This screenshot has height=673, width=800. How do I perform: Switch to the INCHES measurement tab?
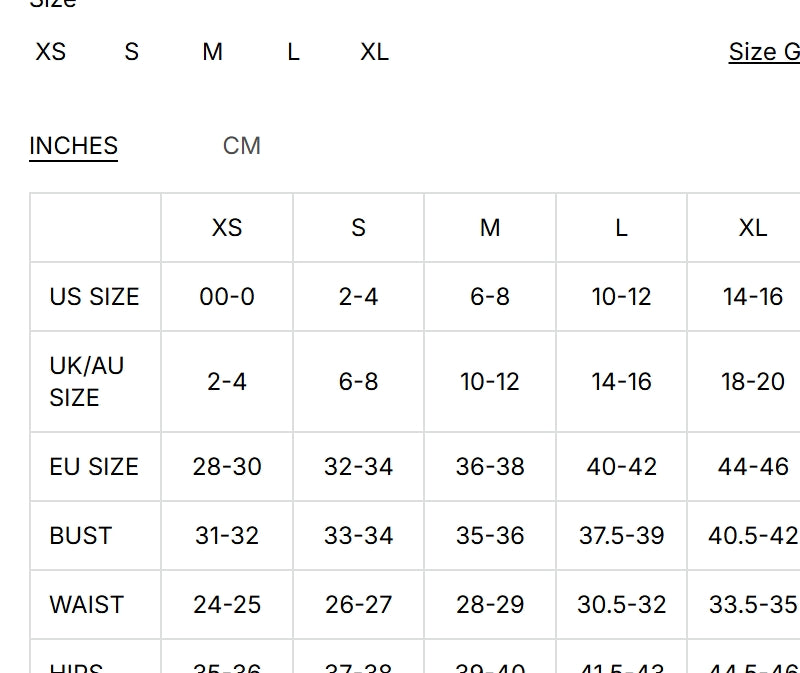(x=73, y=146)
